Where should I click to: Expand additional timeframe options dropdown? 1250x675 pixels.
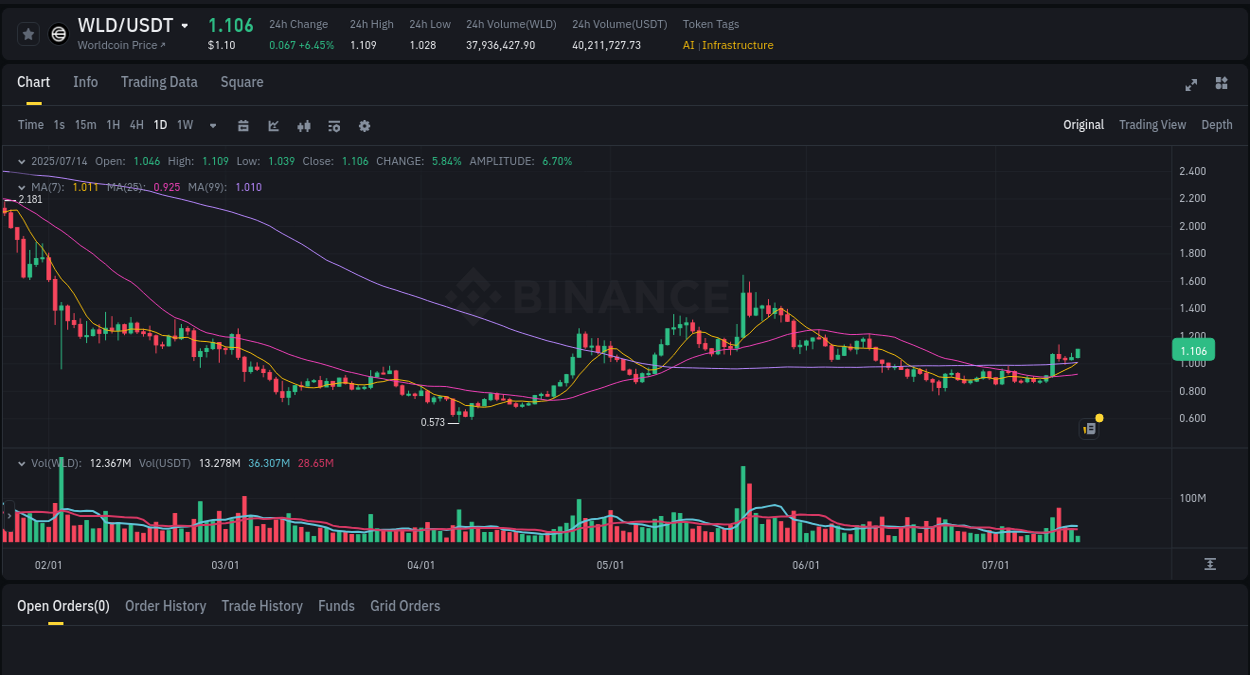212,125
